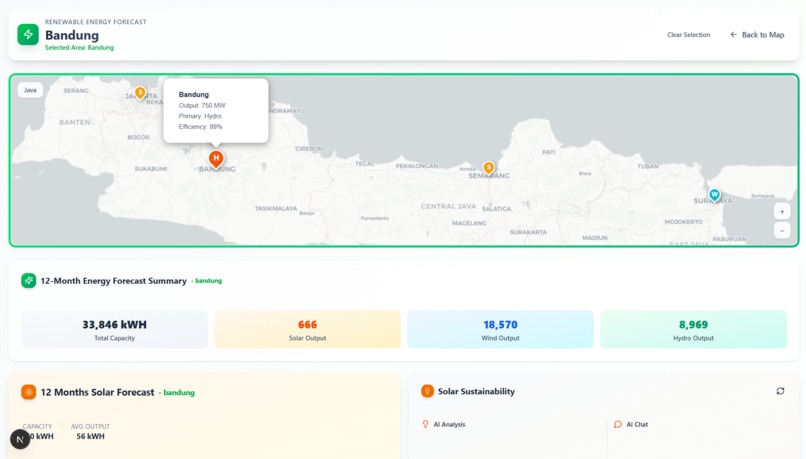Click the TUBAN map label
The height and width of the screenshot is (459, 806).
[x=648, y=166]
